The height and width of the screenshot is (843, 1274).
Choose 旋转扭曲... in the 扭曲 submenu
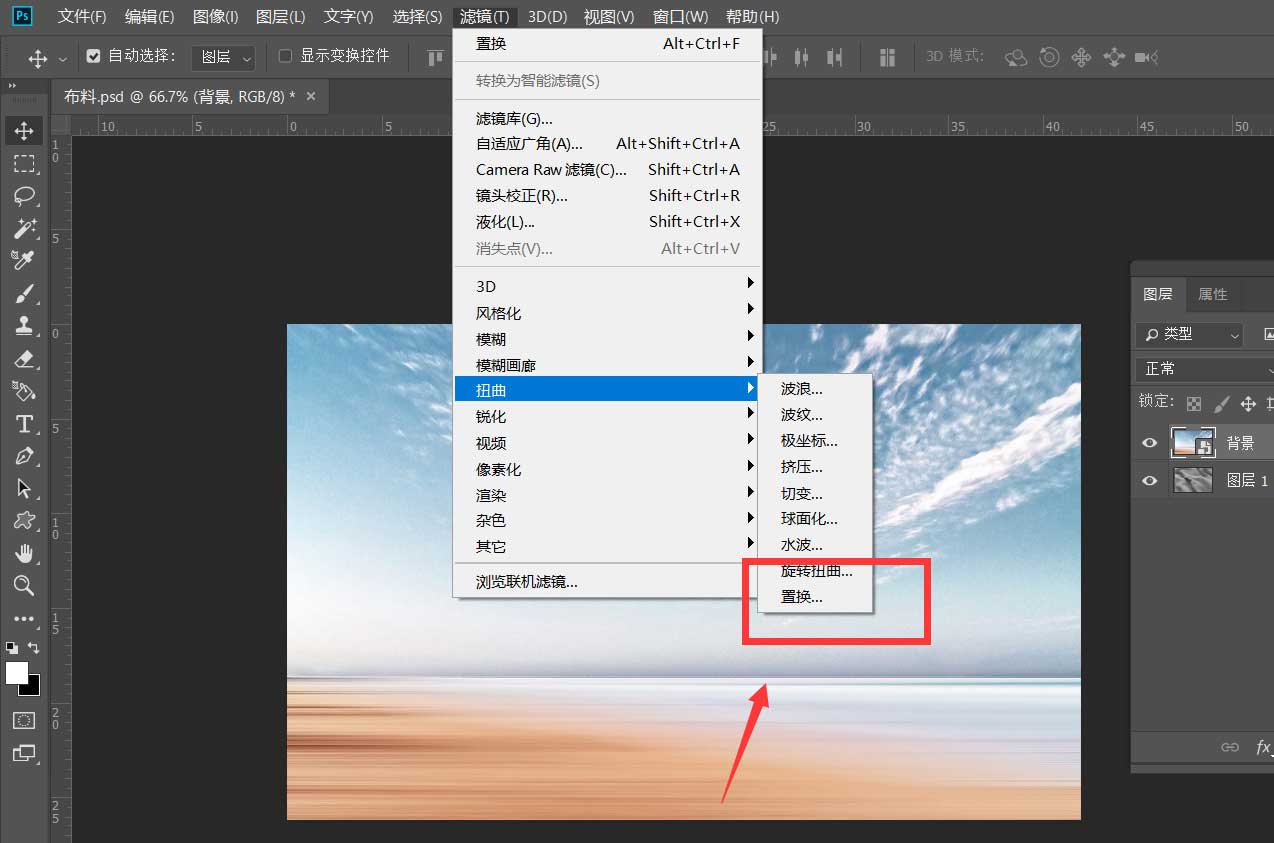[x=816, y=571]
